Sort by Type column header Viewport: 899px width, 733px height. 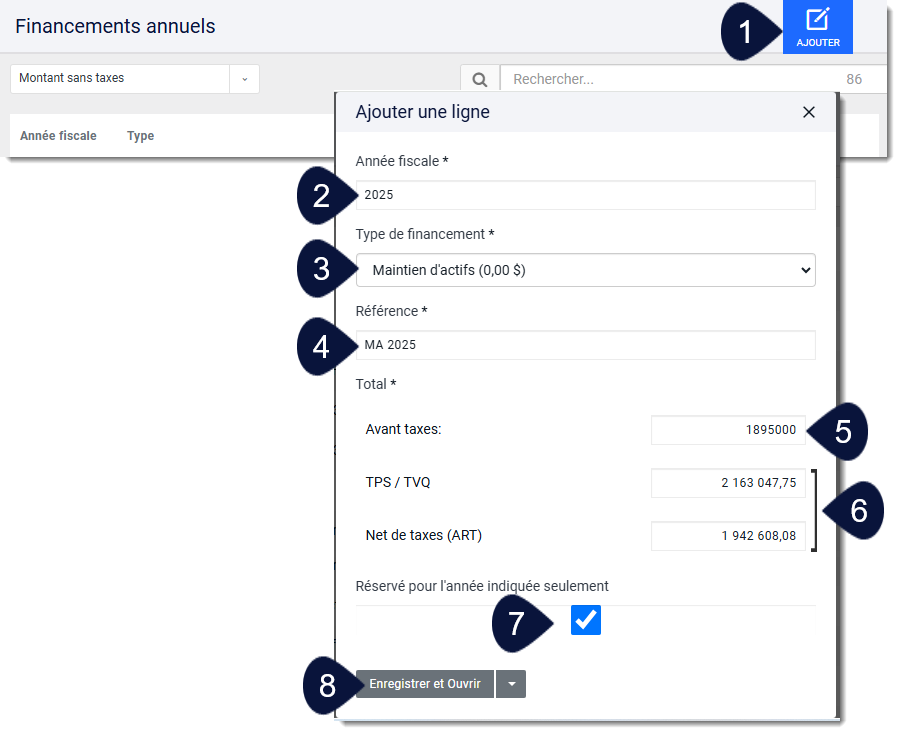(140, 136)
